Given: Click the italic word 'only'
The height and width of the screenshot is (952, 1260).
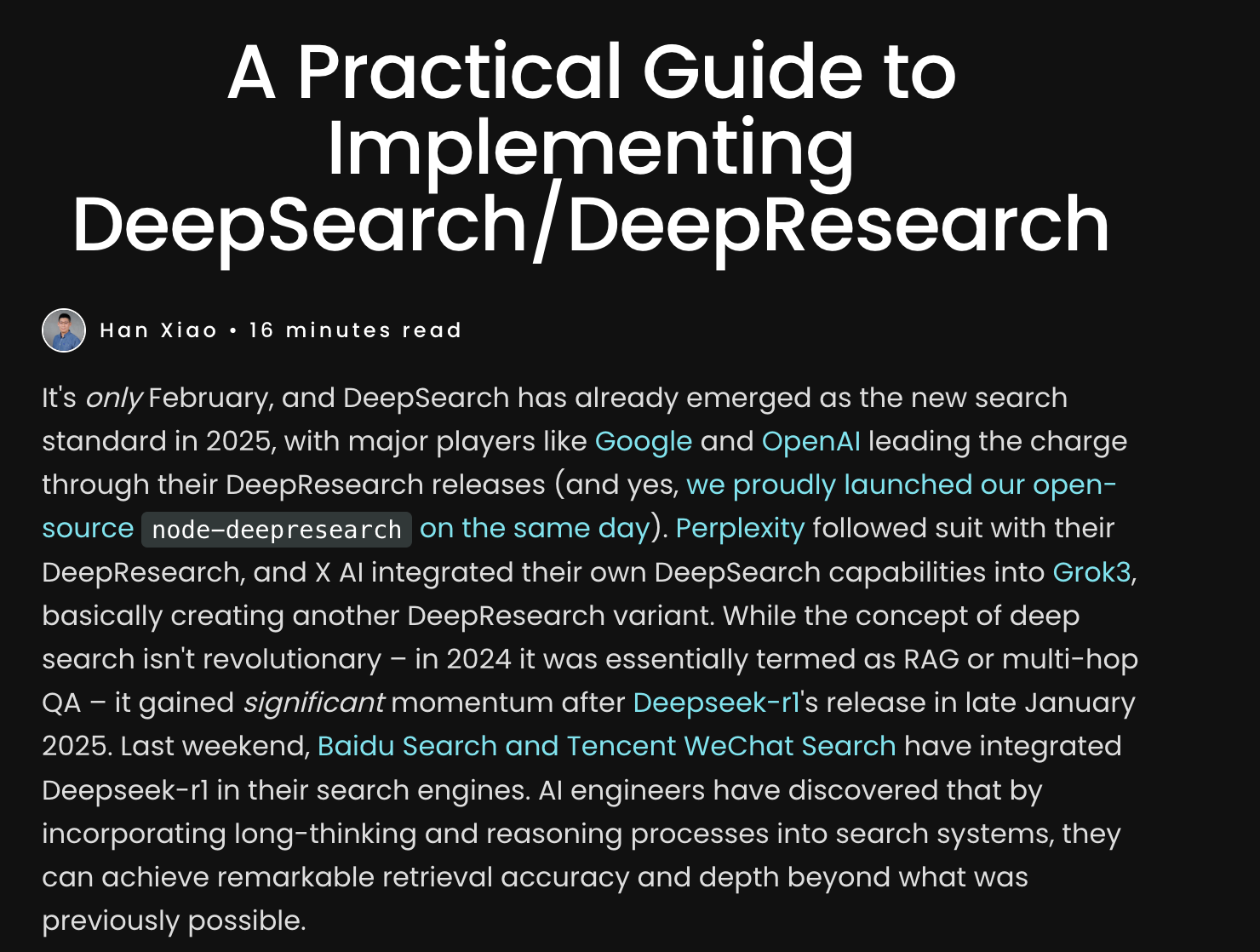Looking at the screenshot, I should click(113, 399).
